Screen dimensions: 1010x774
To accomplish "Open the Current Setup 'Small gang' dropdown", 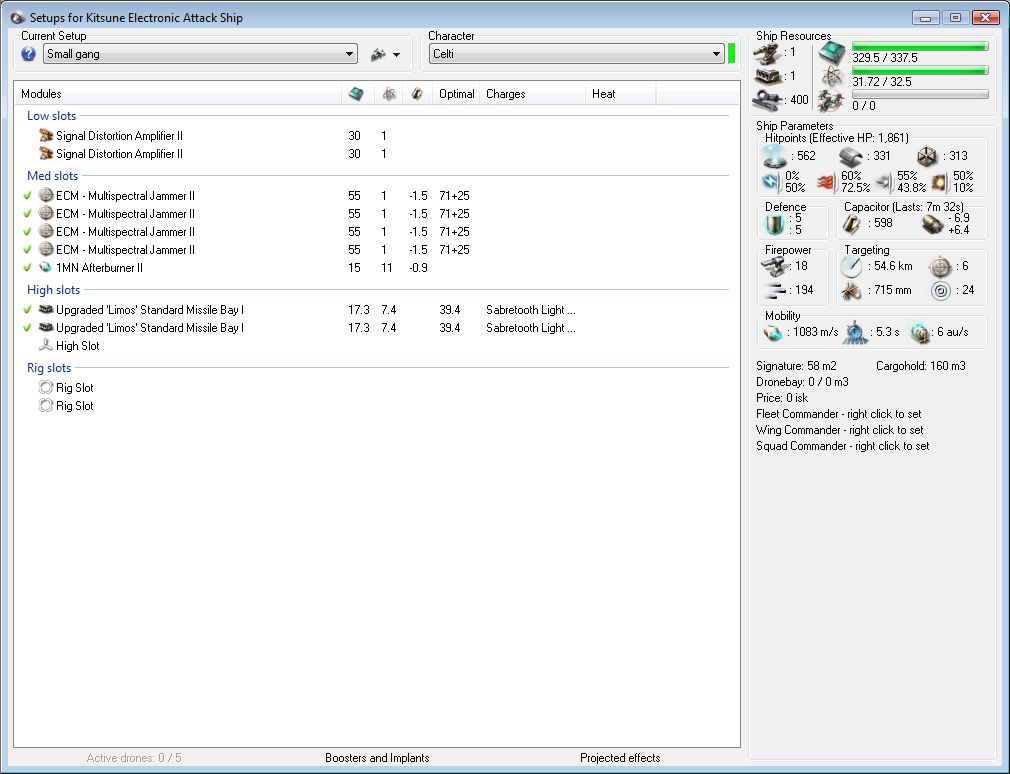I will pyautogui.click(x=200, y=54).
